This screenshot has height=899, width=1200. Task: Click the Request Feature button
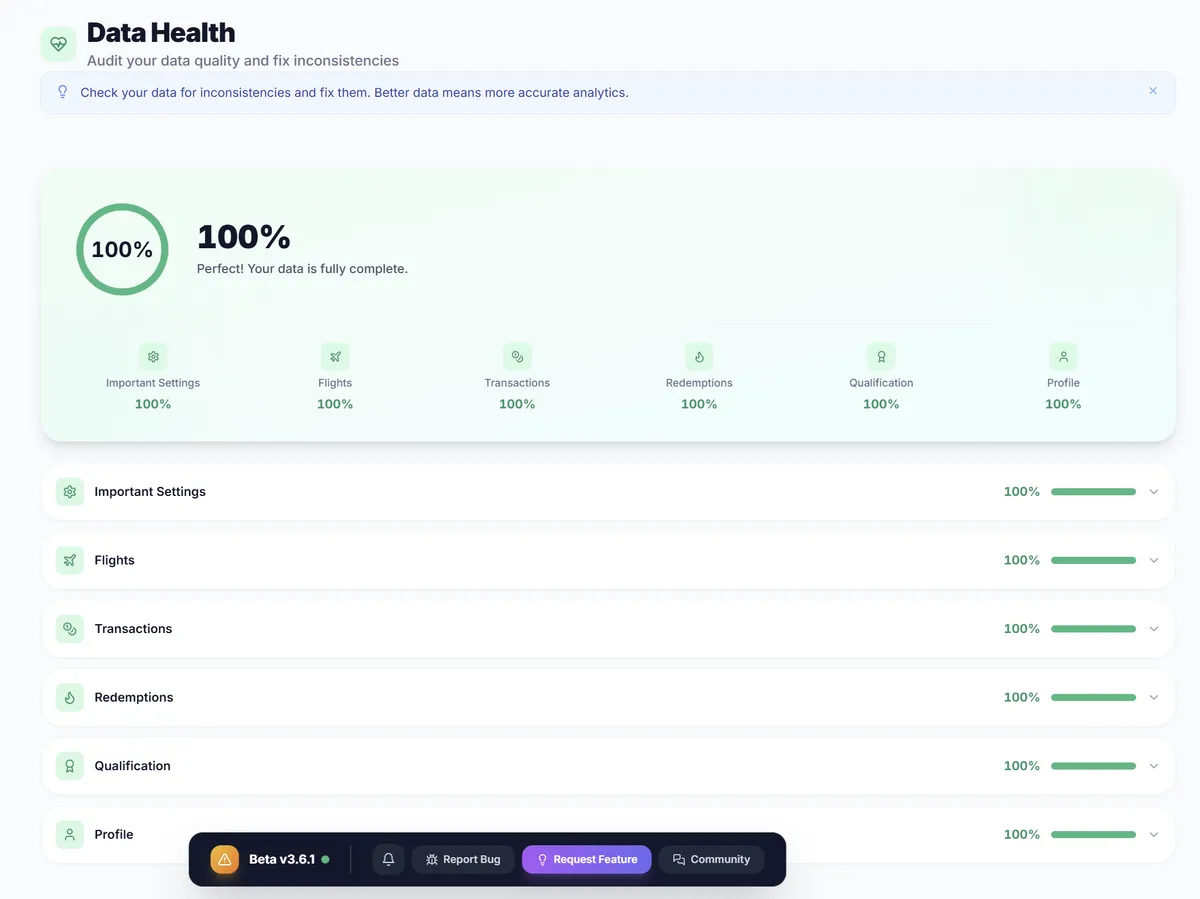(x=586, y=859)
